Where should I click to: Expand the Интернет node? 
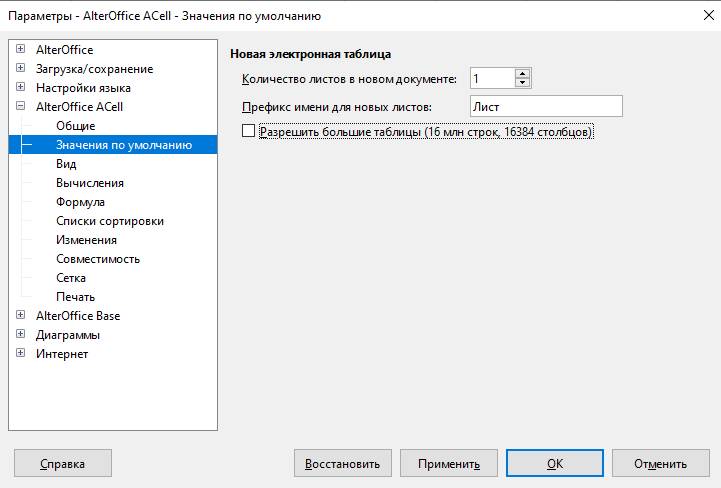coord(21,353)
